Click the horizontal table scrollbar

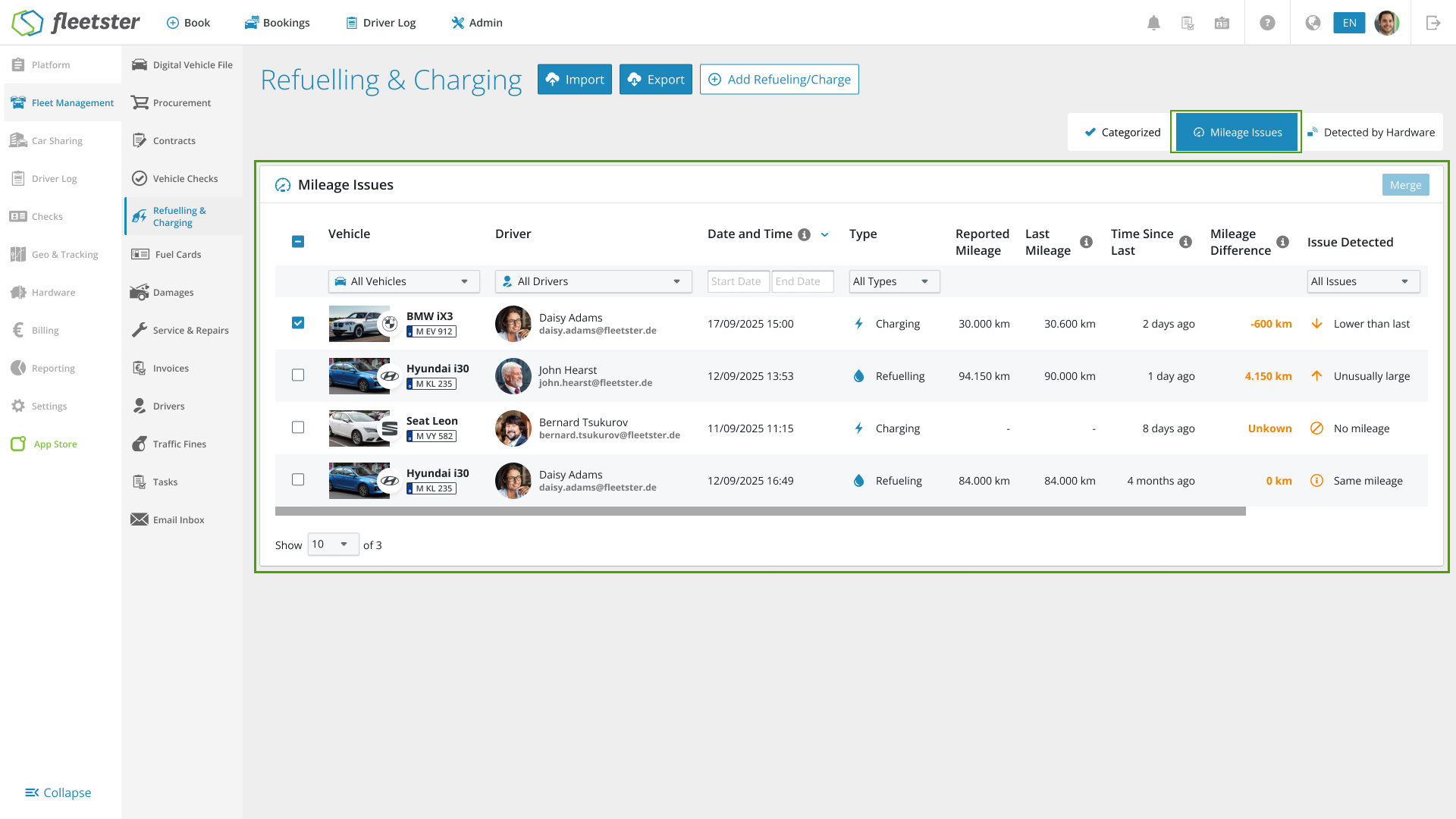(x=760, y=512)
